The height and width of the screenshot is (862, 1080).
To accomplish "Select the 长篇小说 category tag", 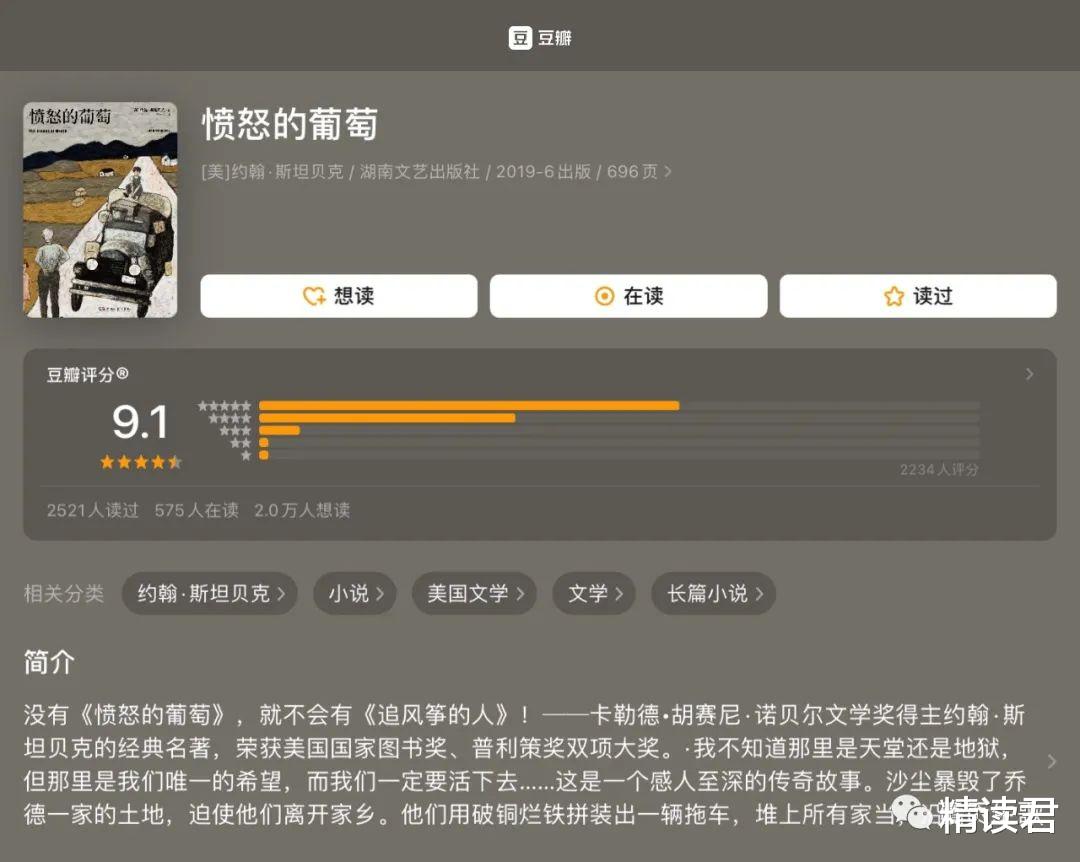I will [x=714, y=593].
